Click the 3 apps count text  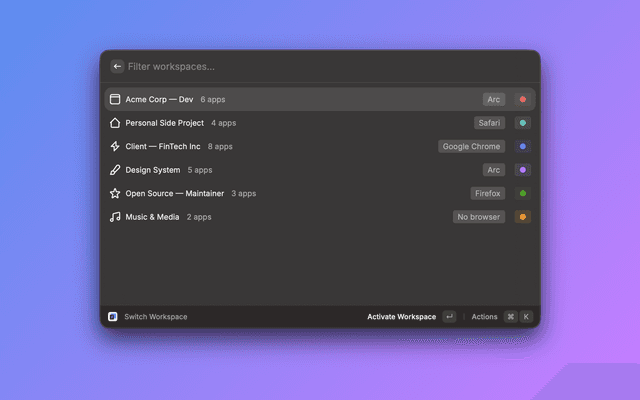click(244, 193)
